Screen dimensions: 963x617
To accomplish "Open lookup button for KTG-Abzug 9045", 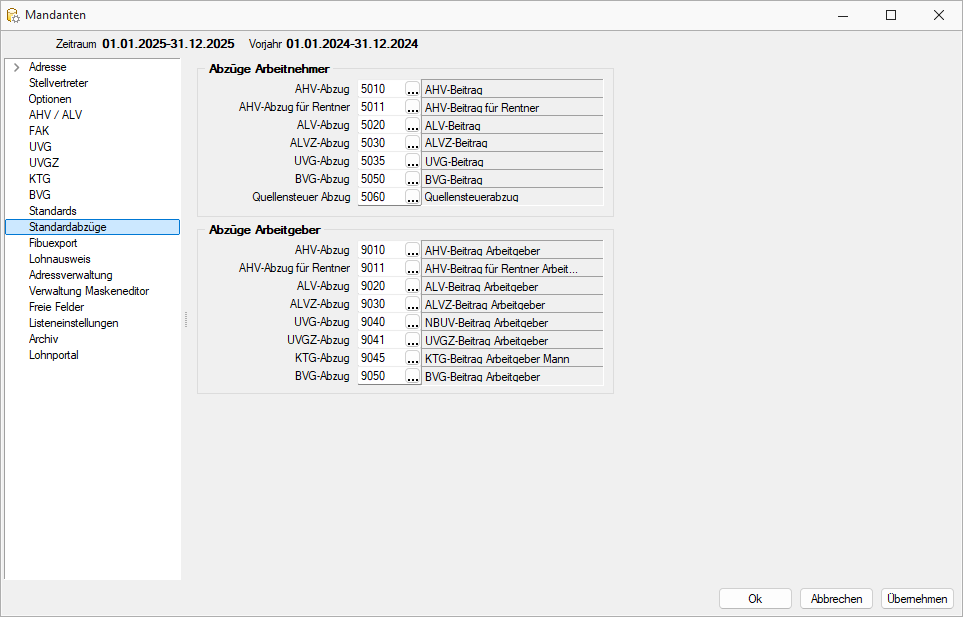I will 413,358.
